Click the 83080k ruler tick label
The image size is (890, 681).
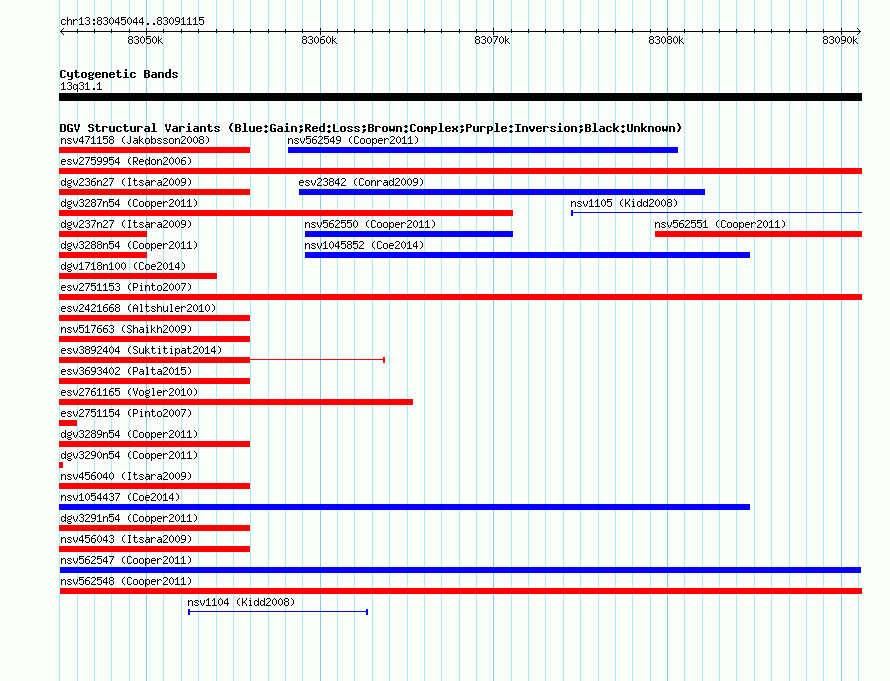(x=666, y=40)
